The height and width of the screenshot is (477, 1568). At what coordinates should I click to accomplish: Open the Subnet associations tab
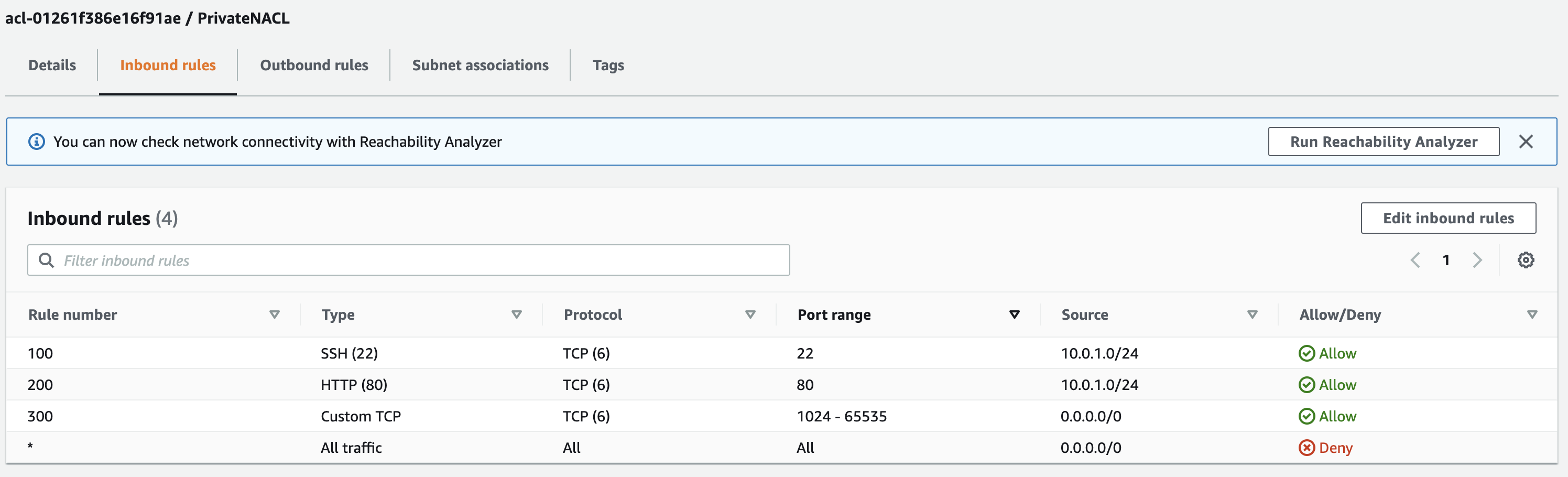pos(480,65)
